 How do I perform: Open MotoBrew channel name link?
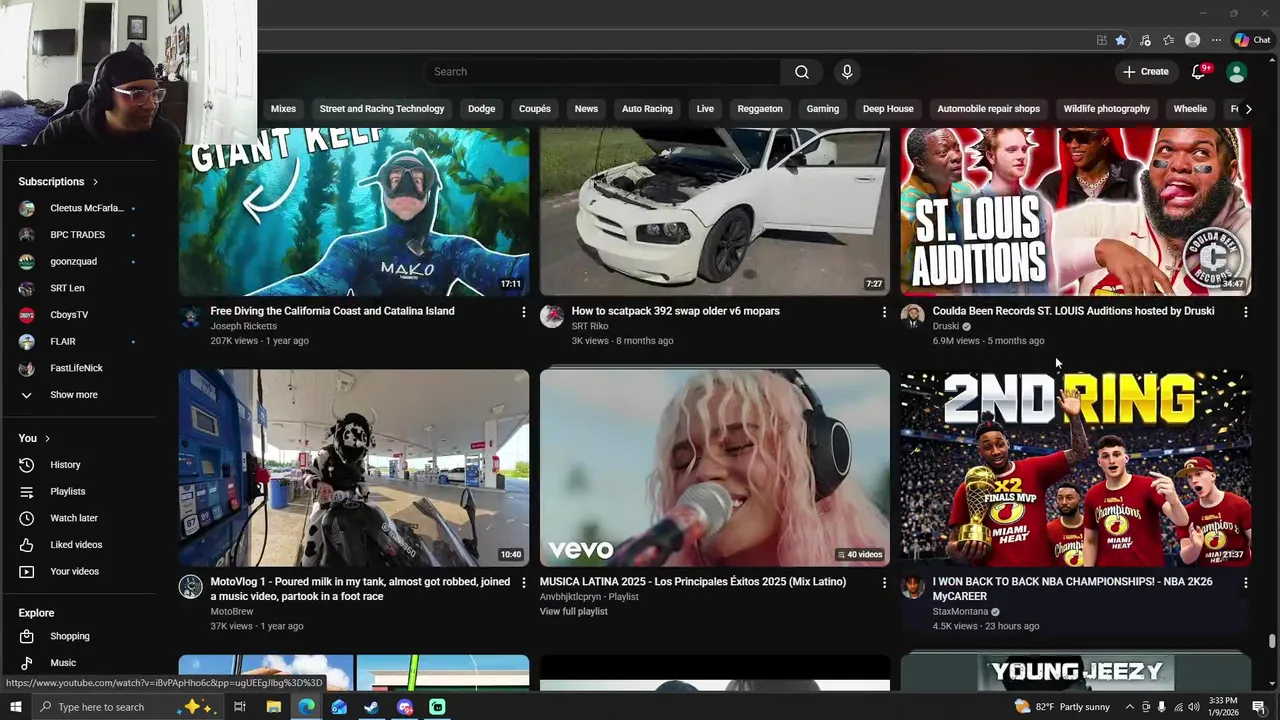click(232, 611)
